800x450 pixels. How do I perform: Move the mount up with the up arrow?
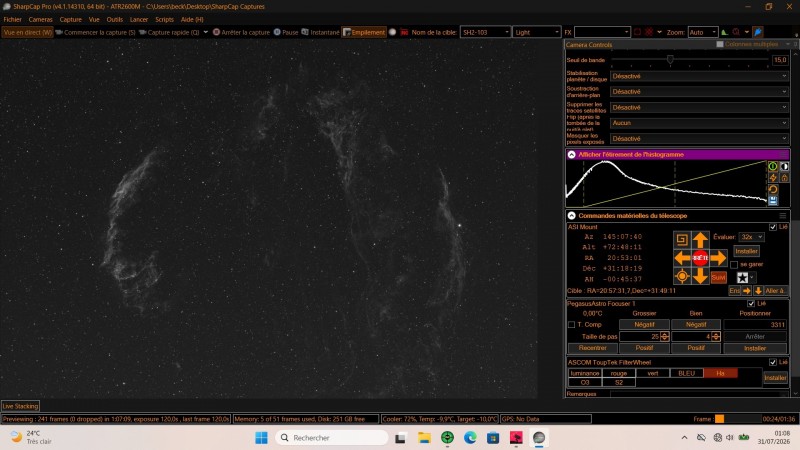(700, 240)
